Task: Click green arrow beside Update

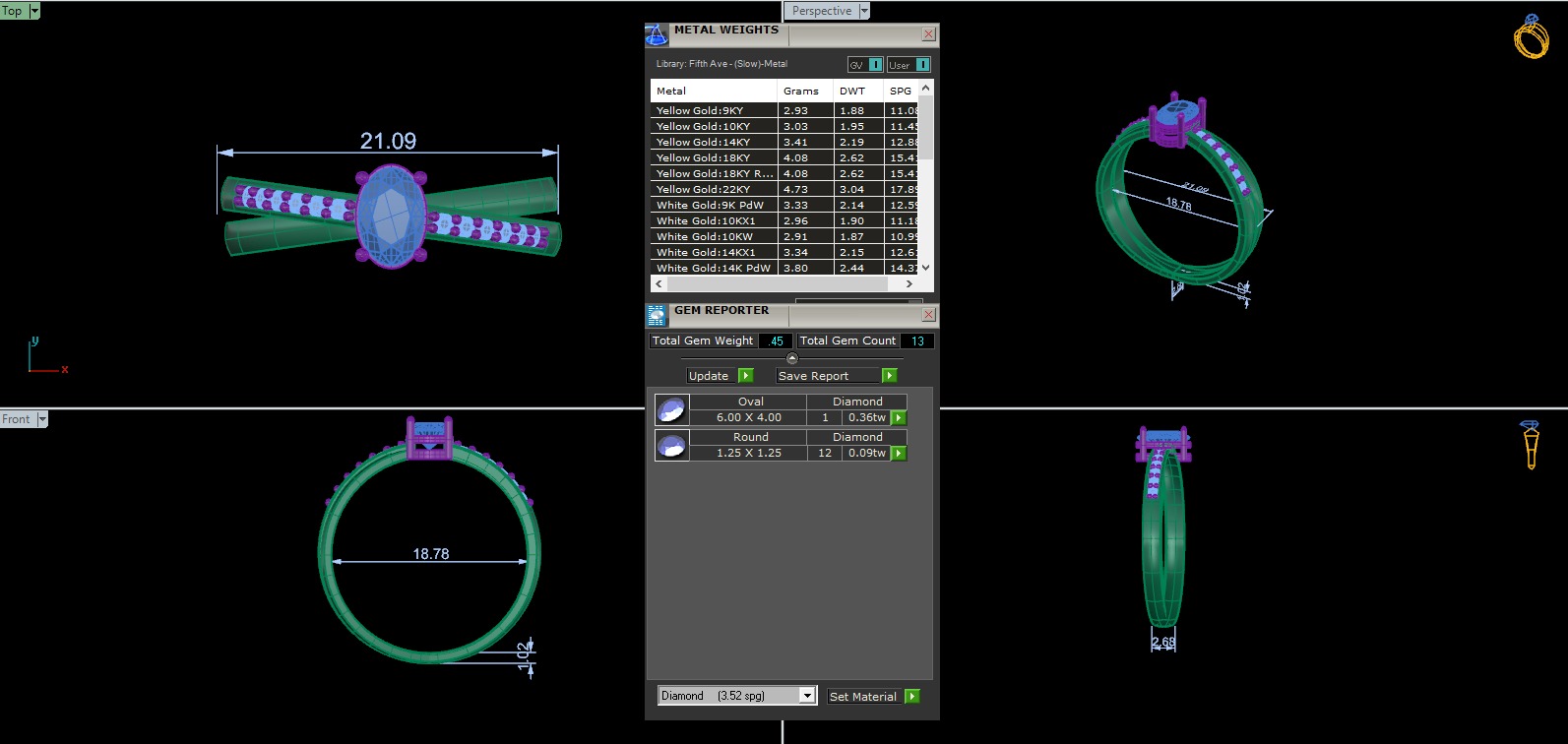Action: 745,376
